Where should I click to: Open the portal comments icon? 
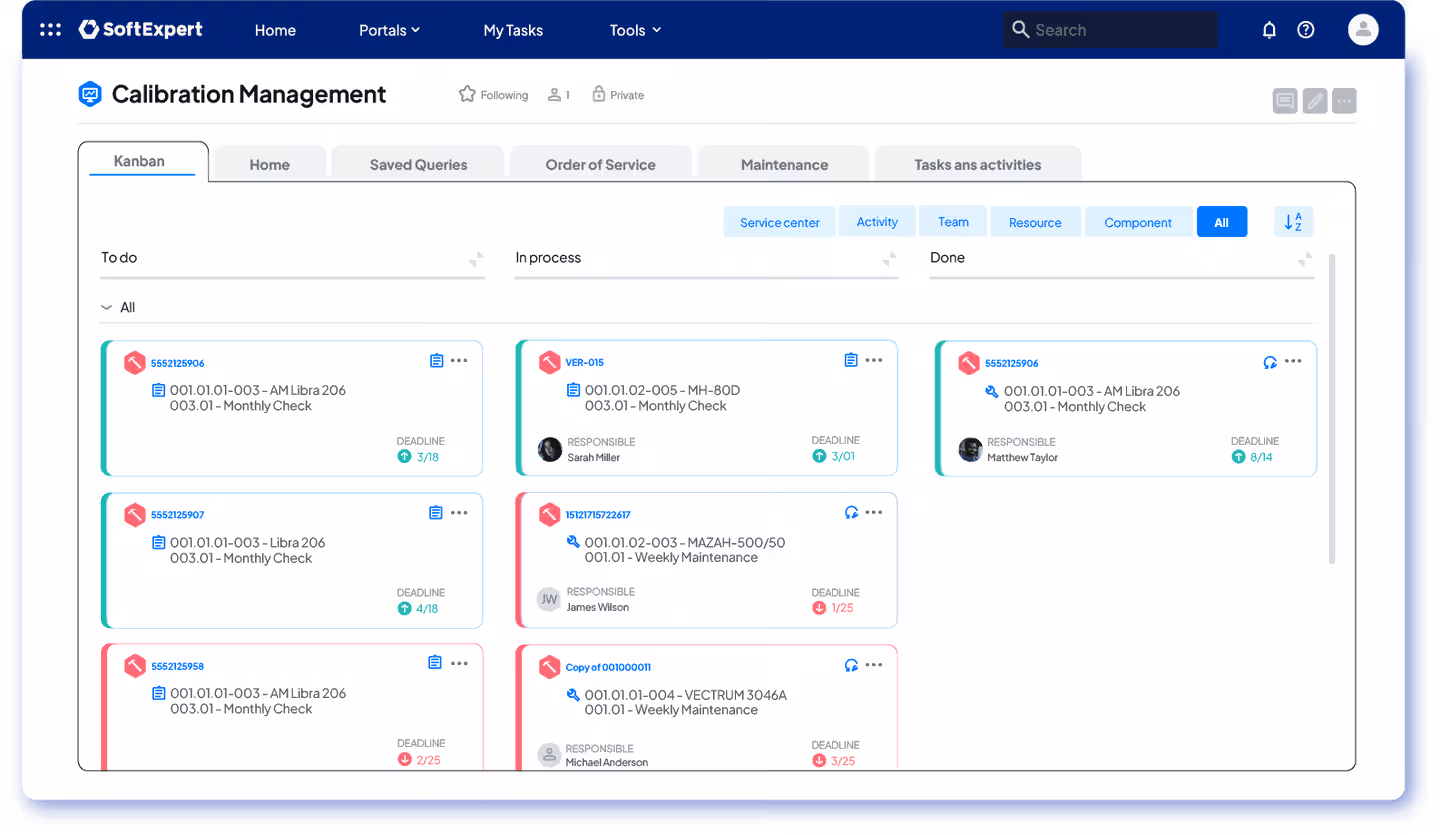point(1285,100)
